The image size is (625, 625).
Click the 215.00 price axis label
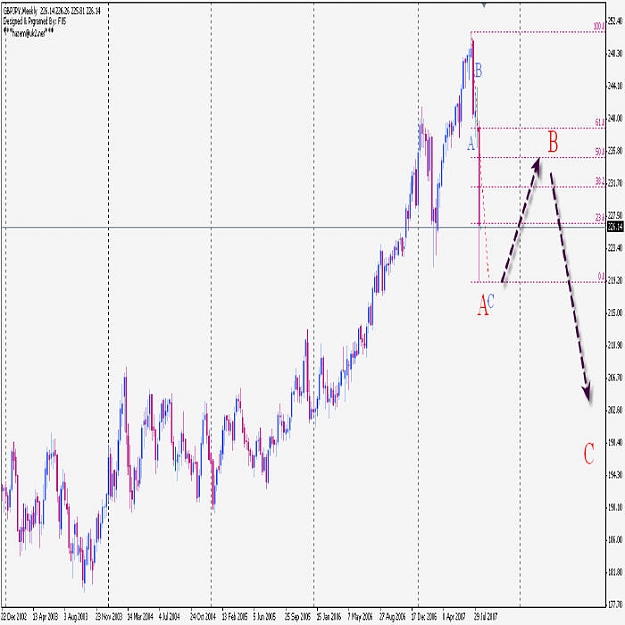click(615, 313)
